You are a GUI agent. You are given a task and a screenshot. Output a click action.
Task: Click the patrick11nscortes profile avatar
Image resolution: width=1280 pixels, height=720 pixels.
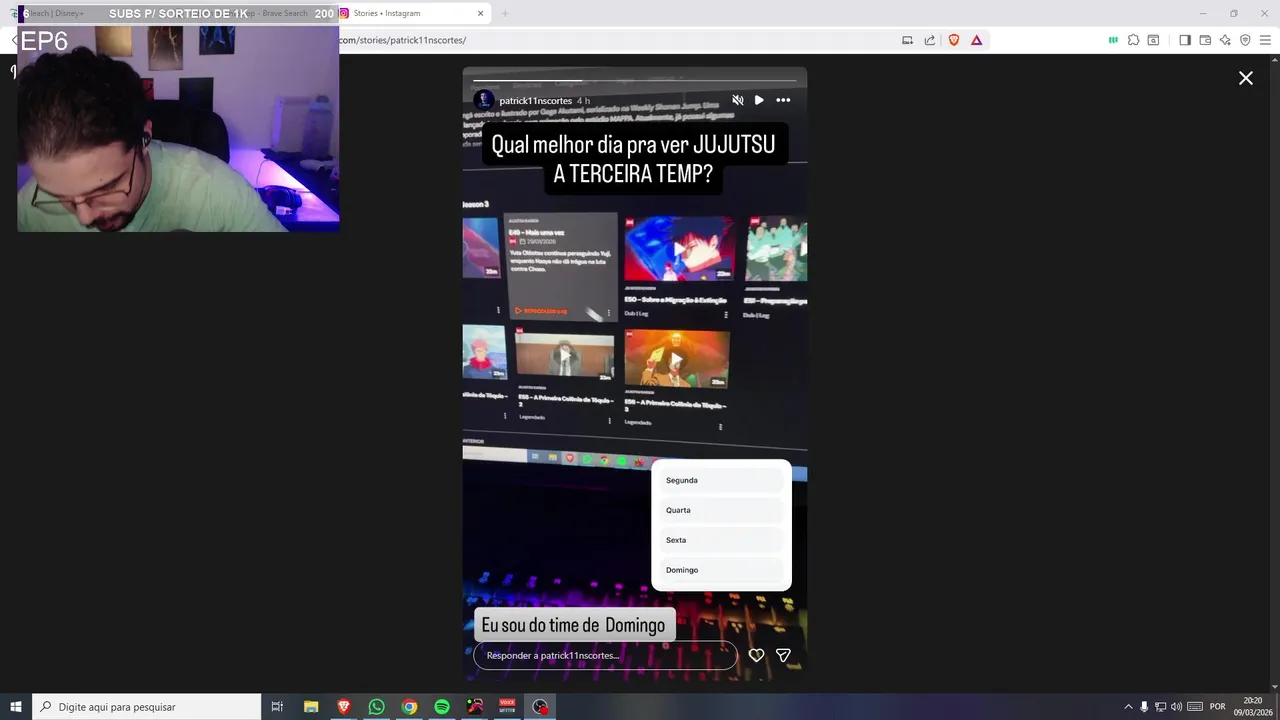coord(484,100)
